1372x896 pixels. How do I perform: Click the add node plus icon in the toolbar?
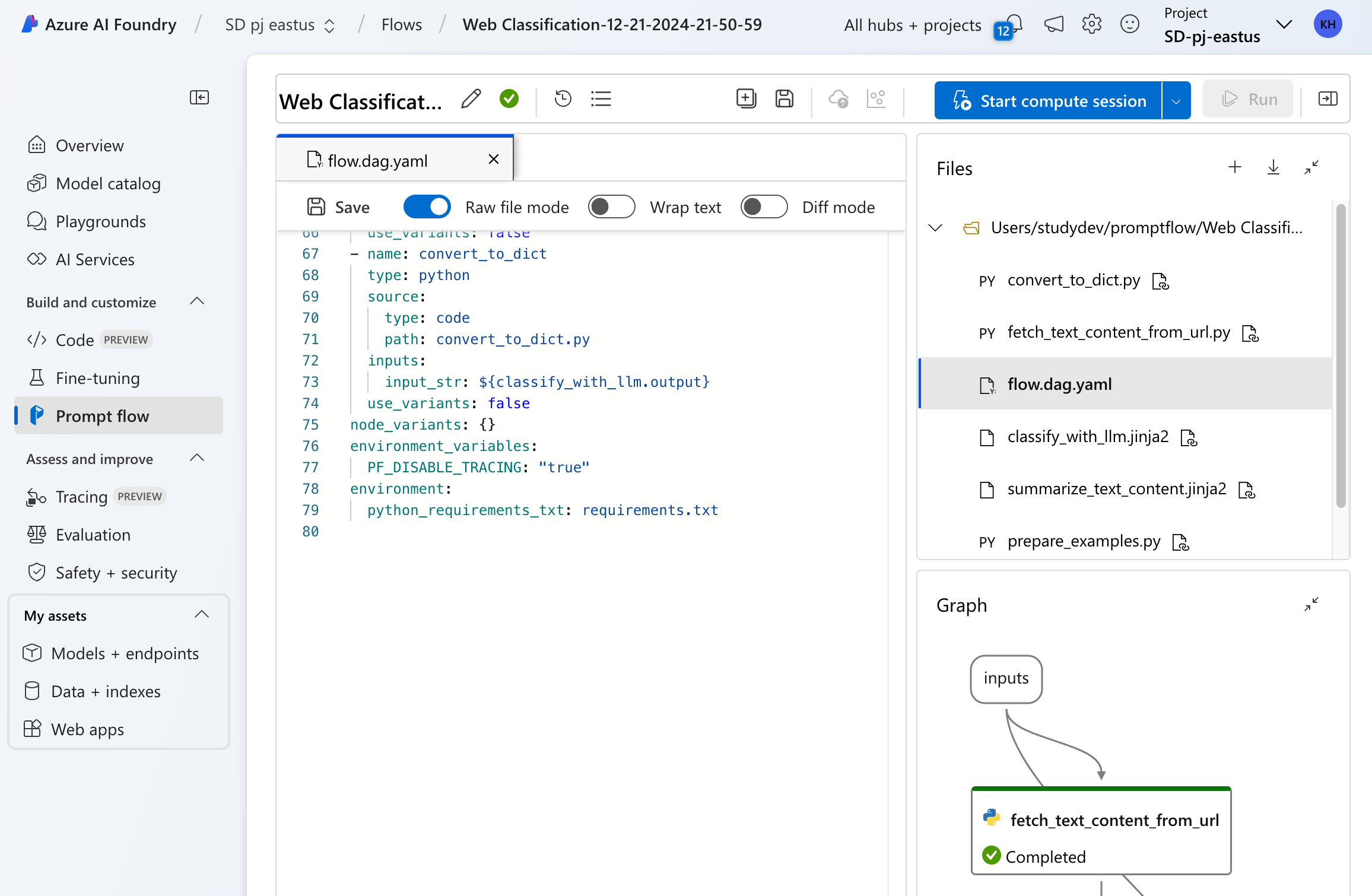(746, 99)
